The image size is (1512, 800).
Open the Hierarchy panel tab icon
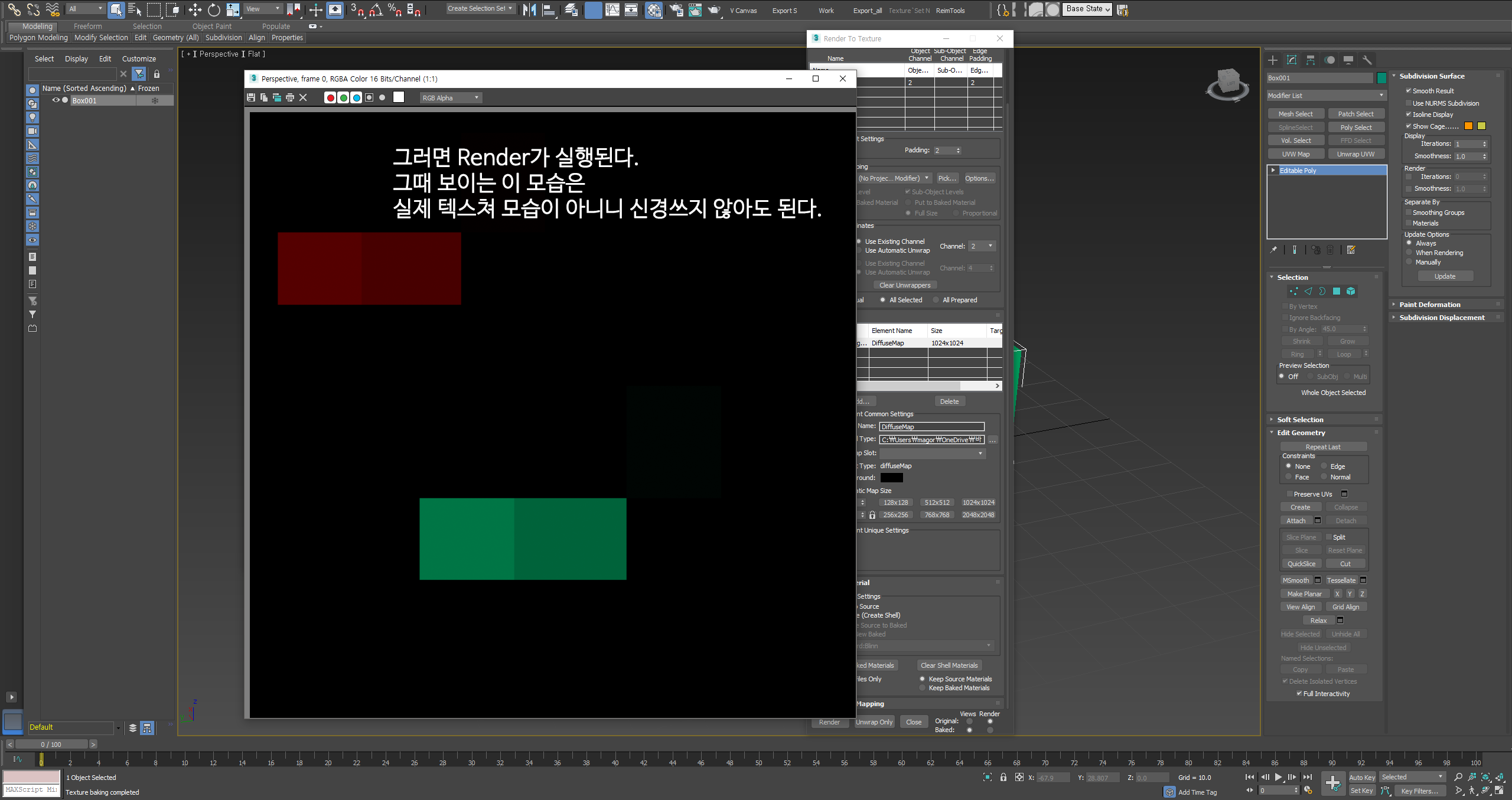coord(1311,60)
